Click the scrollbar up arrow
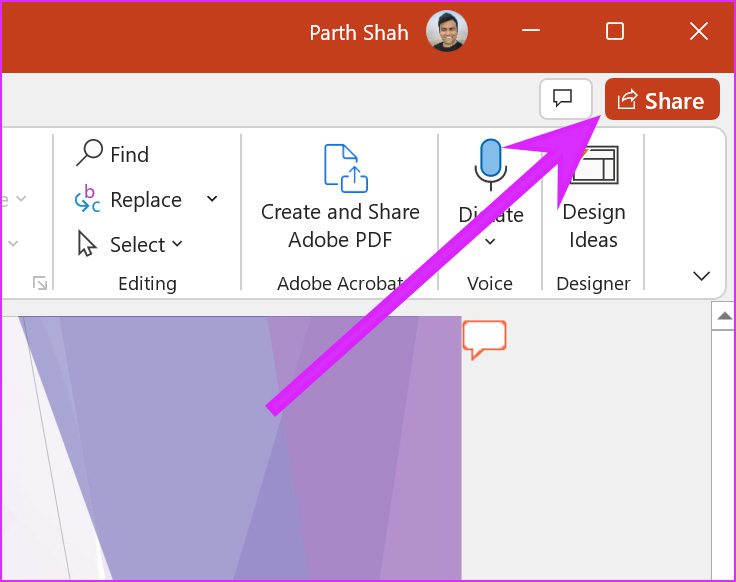 [724, 319]
